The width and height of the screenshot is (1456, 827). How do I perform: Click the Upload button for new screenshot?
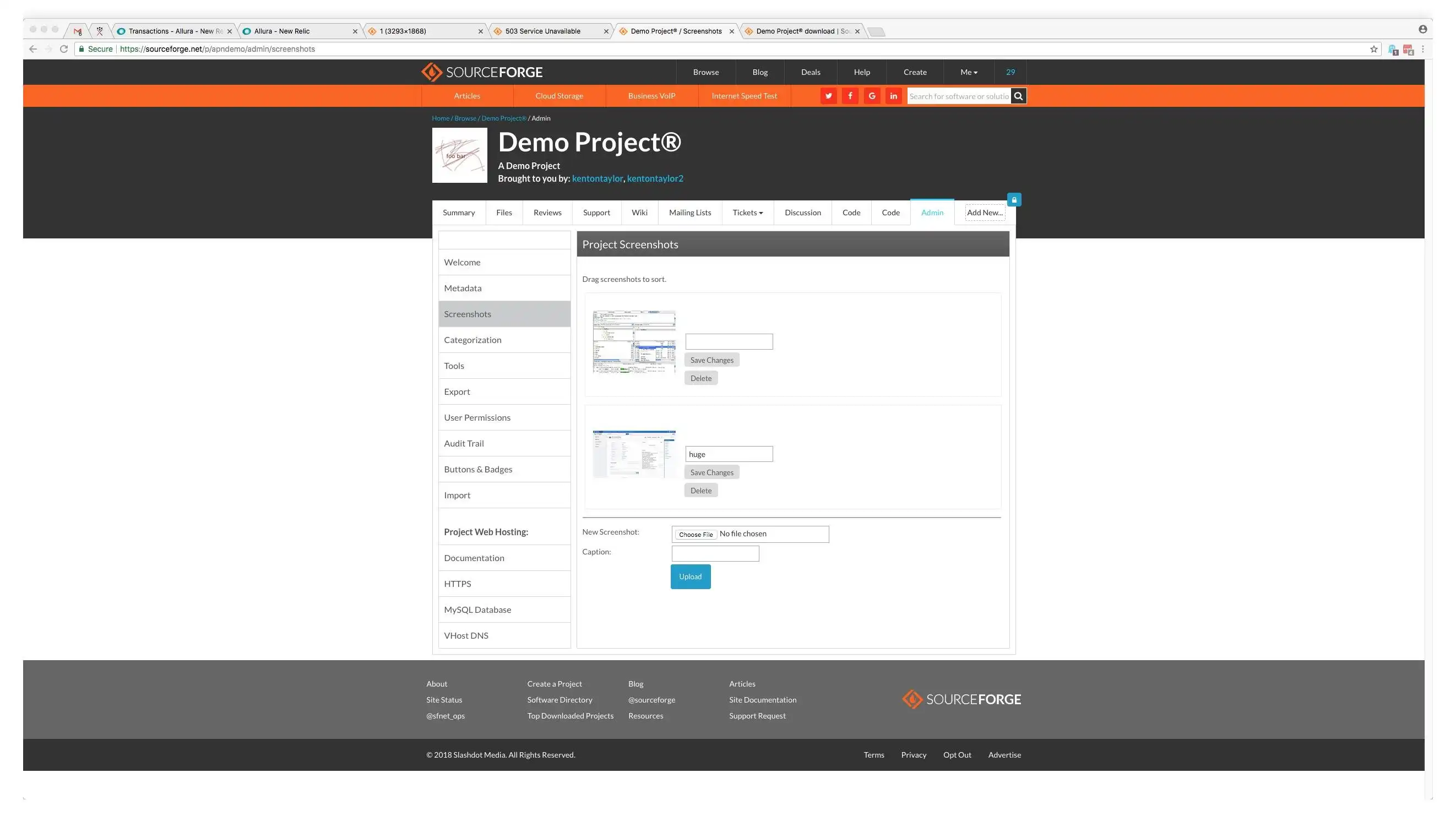click(690, 576)
